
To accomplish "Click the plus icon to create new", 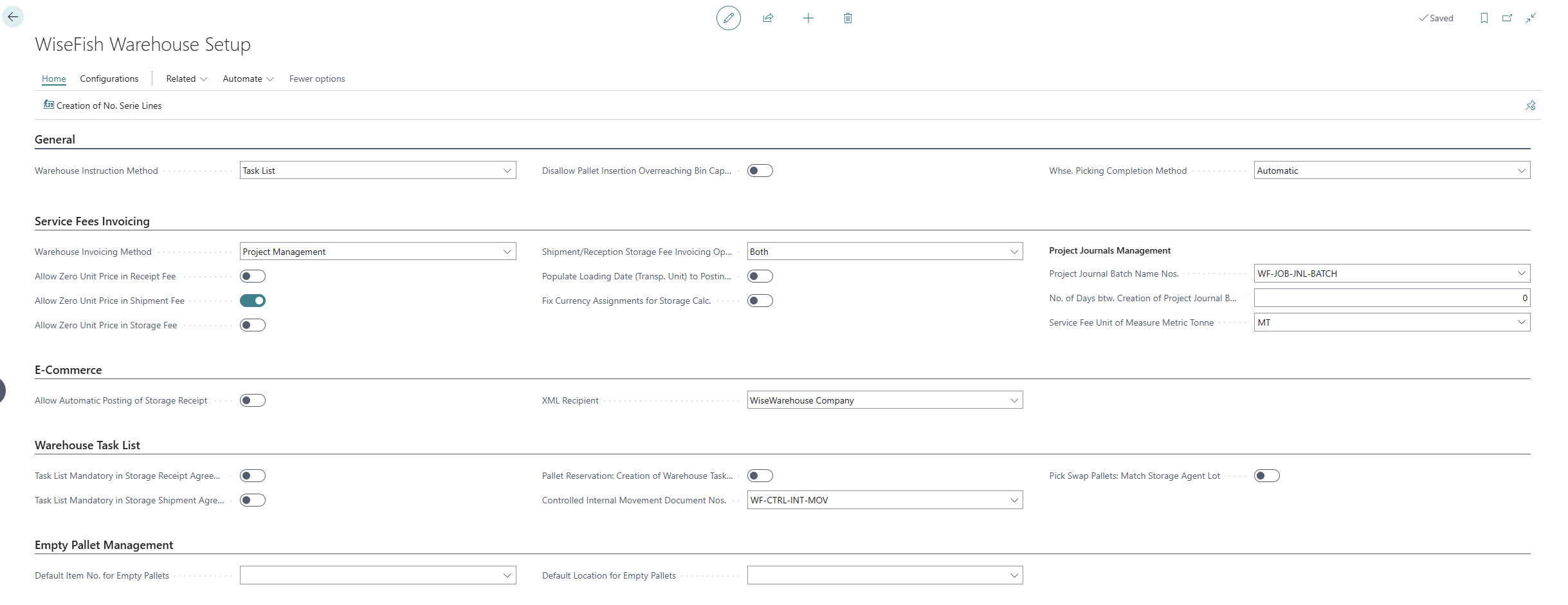I will coord(808,18).
